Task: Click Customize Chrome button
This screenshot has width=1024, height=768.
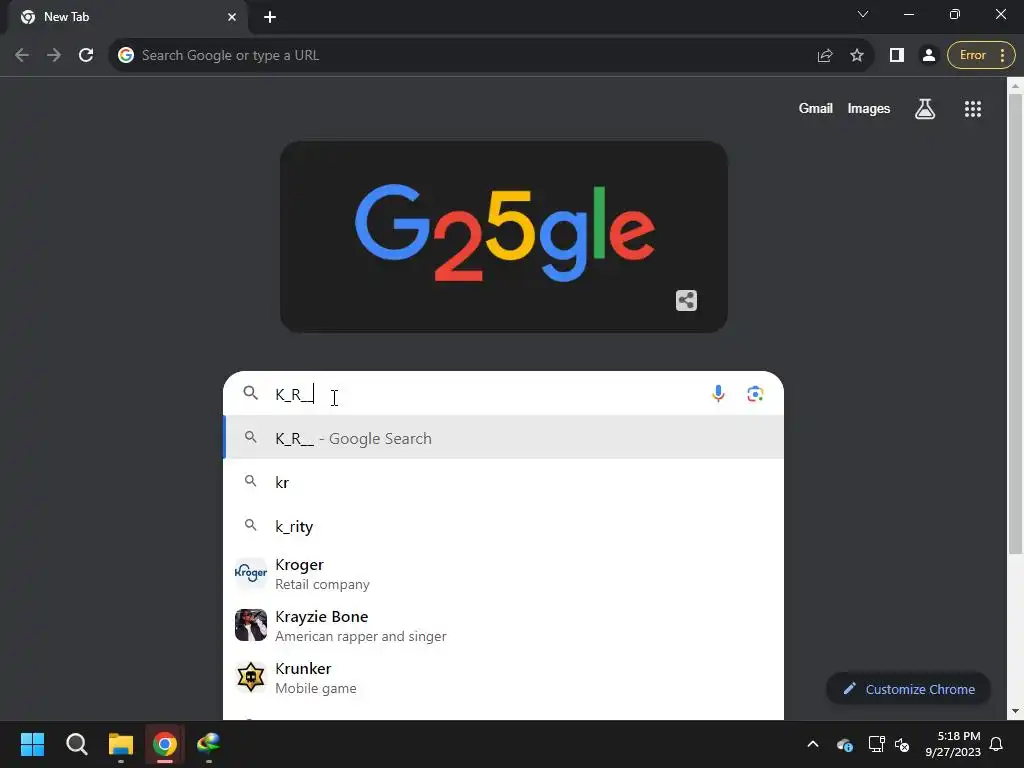Action: tap(908, 689)
